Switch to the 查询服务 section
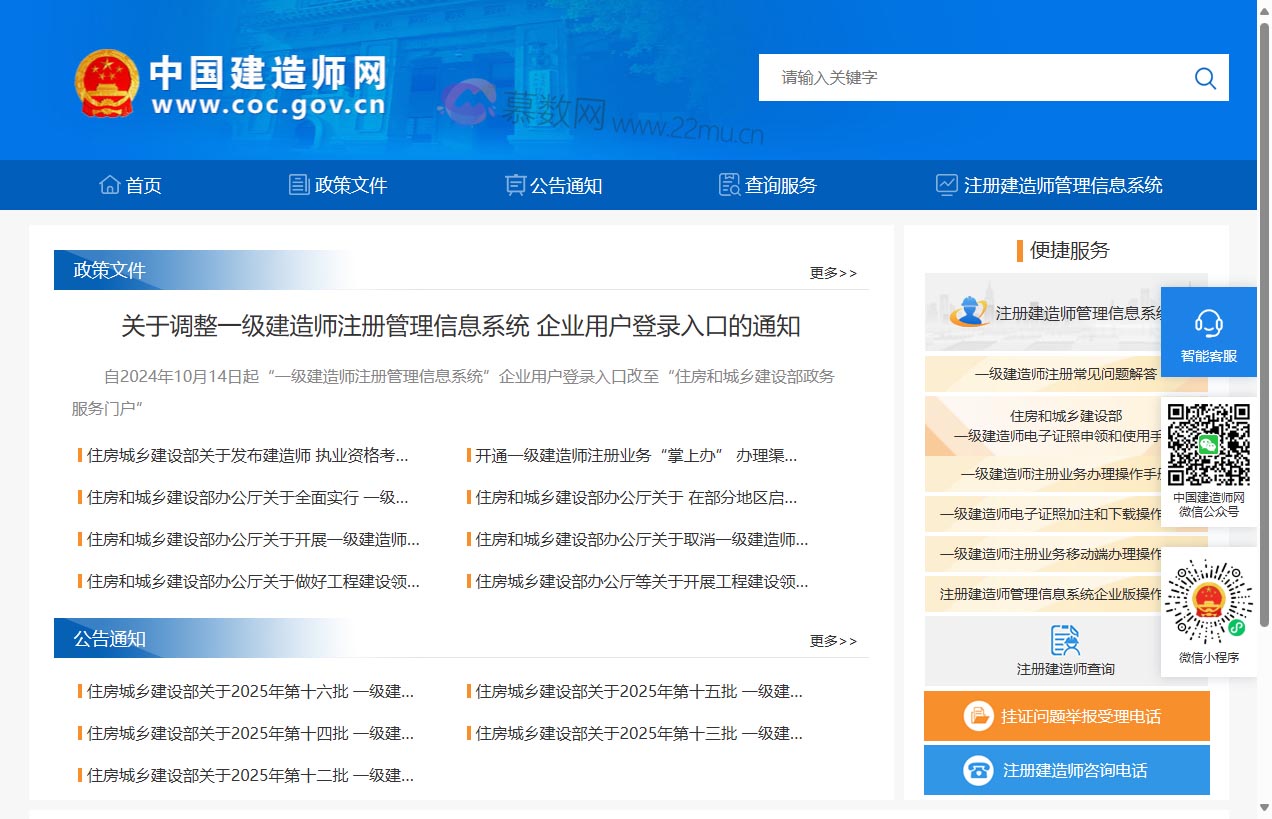Screen dimensions: 1272x819 click(x=780, y=185)
